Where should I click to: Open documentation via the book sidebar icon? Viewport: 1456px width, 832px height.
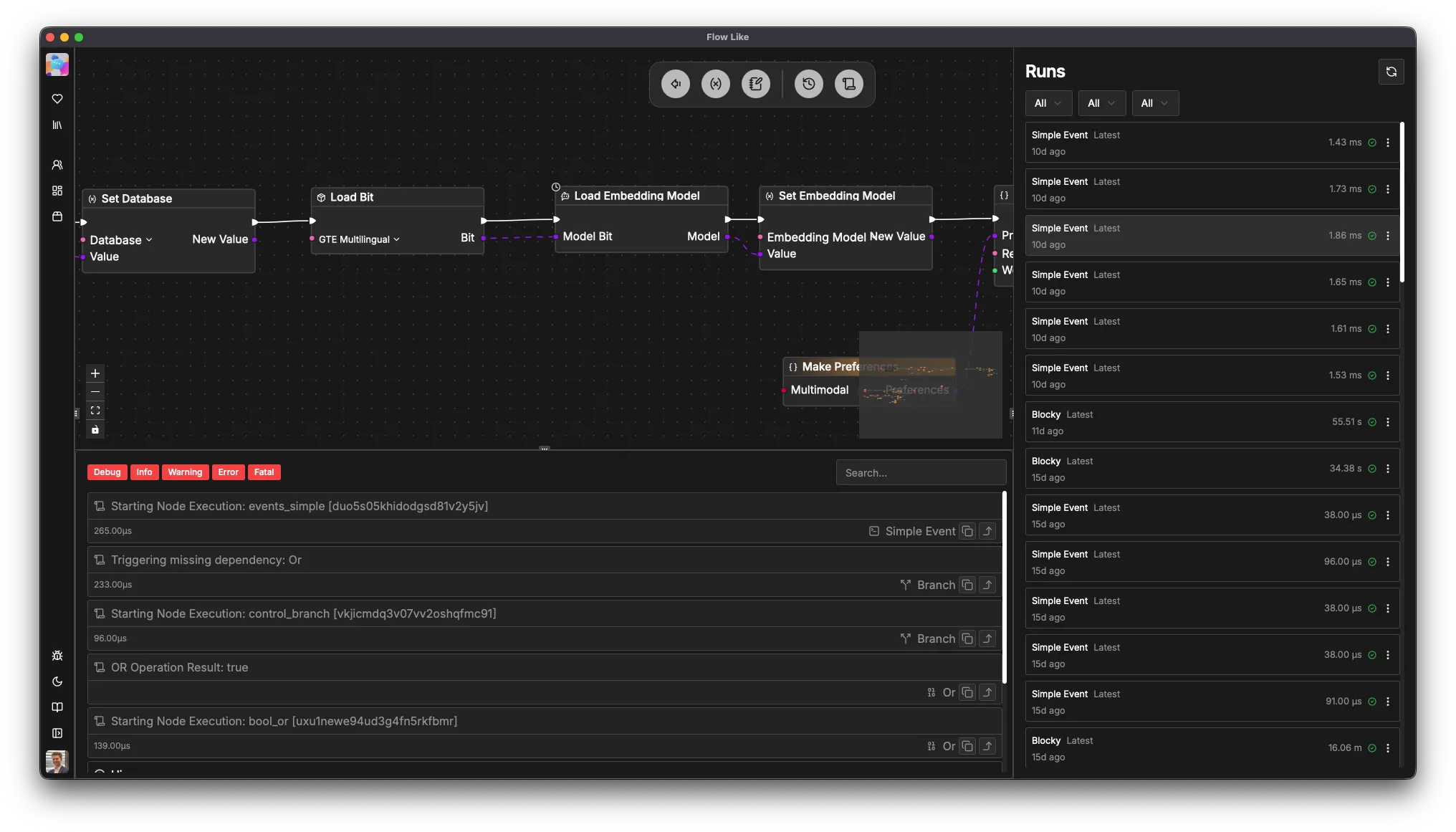pos(57,707)
